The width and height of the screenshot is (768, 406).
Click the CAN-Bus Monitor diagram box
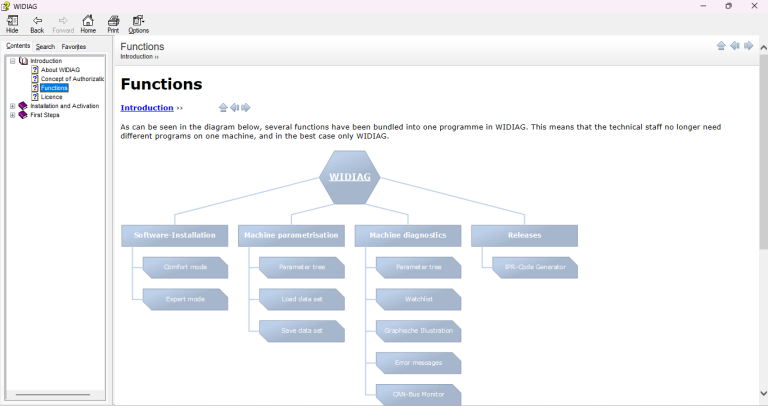point(418,394)
